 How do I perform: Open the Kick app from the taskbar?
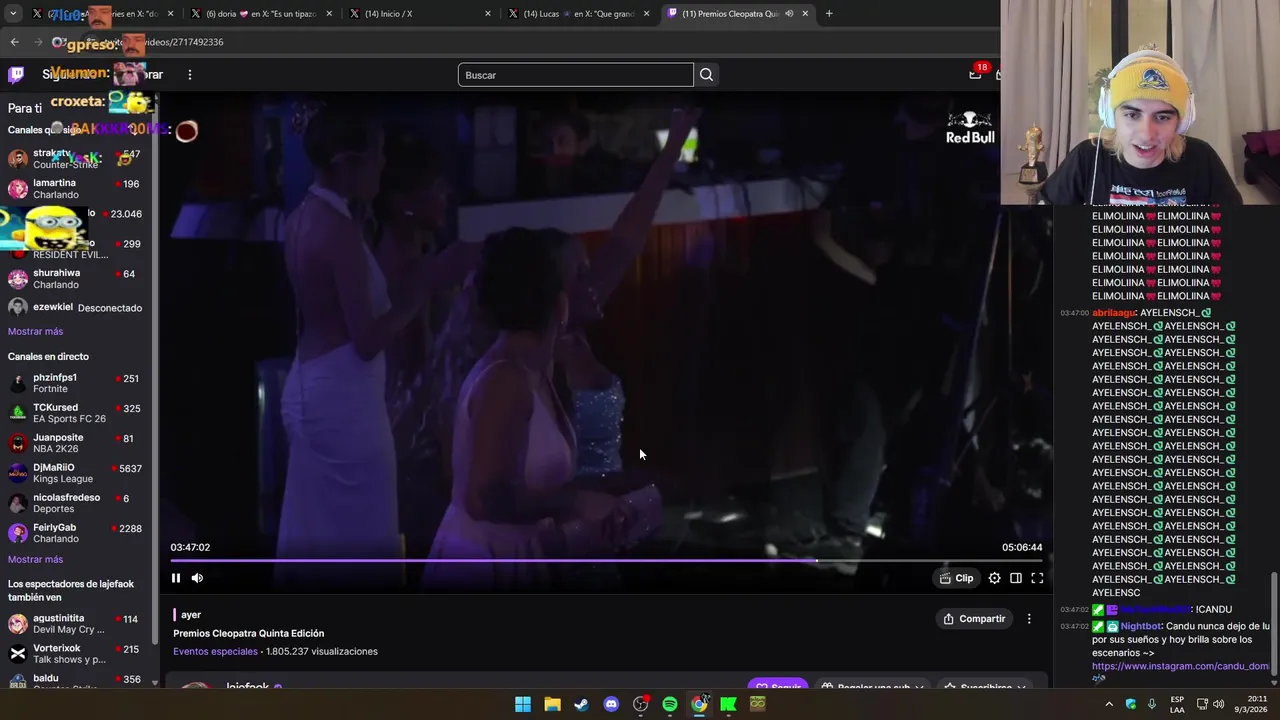(728, 704)
